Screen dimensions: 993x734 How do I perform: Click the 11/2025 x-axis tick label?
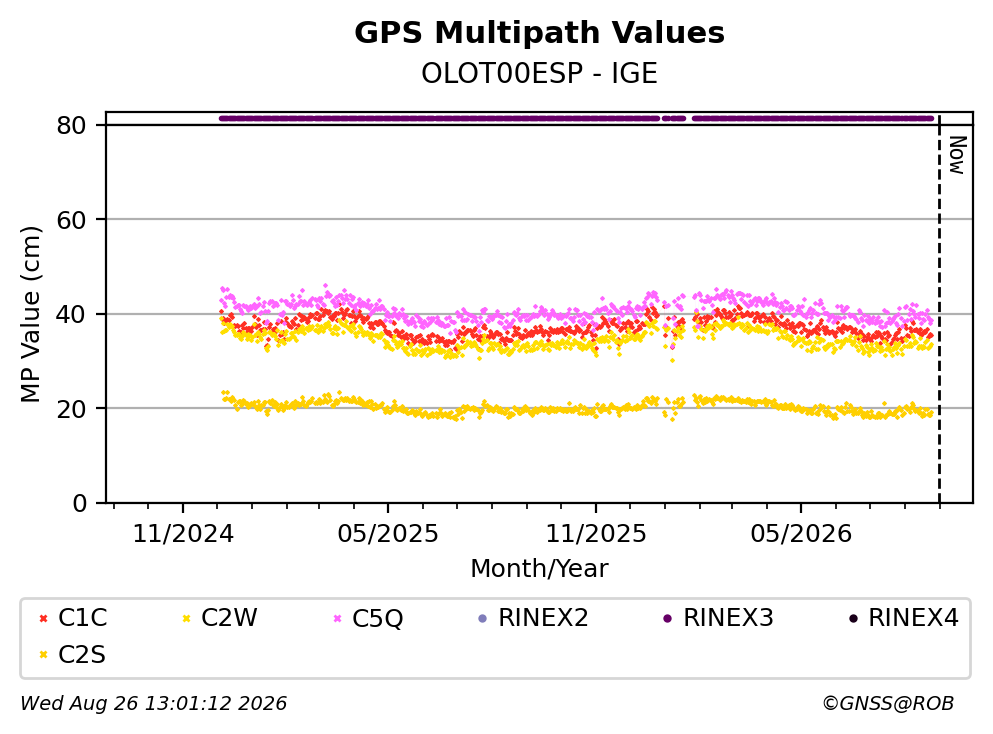pos(596,534)
